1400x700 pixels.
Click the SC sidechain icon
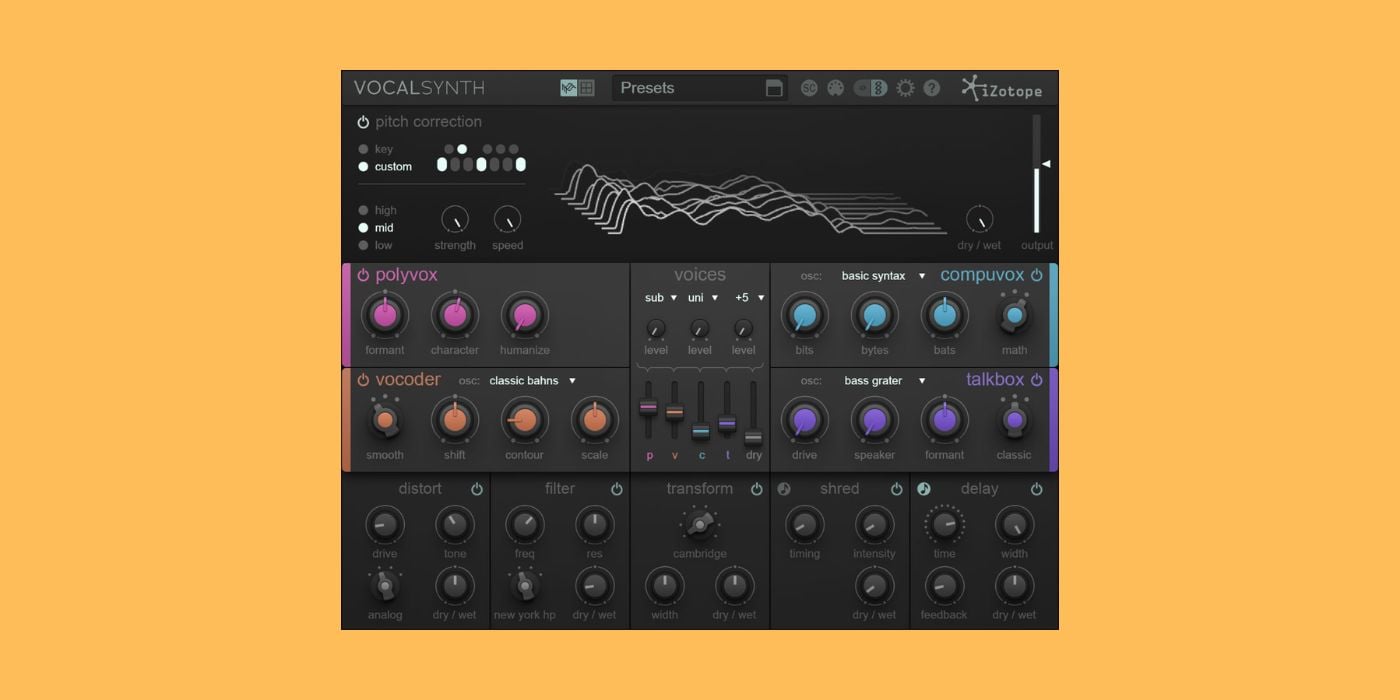tap(809, 88)
